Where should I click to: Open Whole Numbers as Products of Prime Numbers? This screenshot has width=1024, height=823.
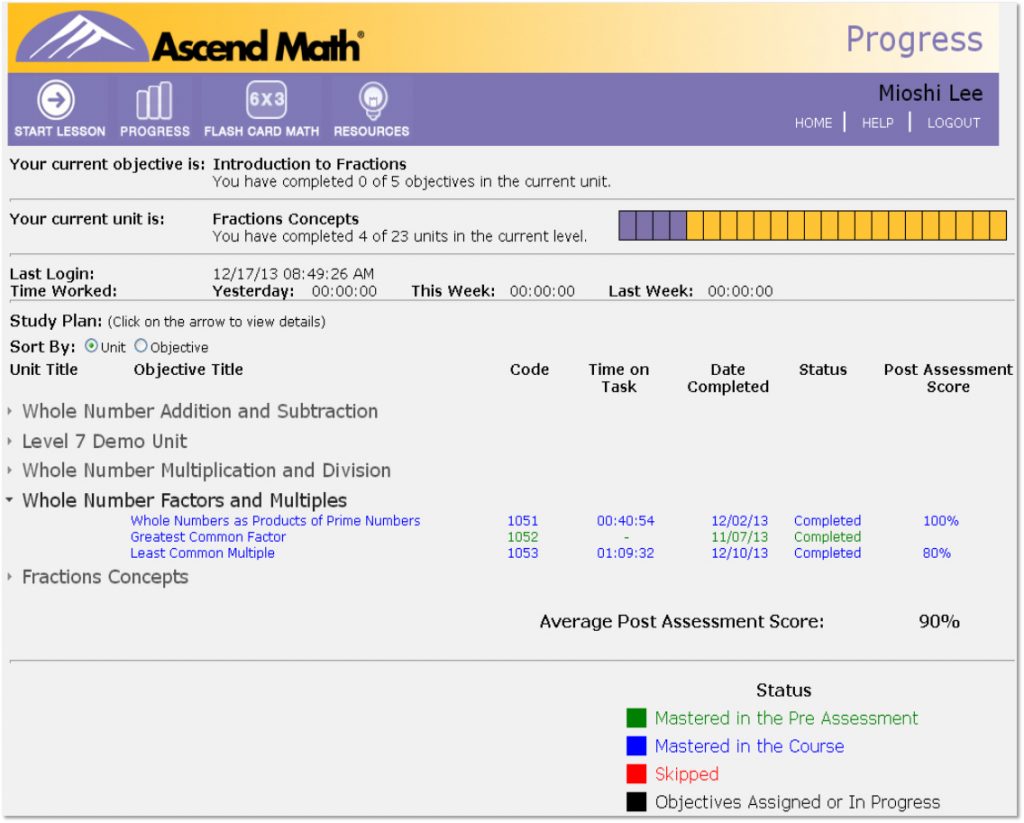click(275, 520)
